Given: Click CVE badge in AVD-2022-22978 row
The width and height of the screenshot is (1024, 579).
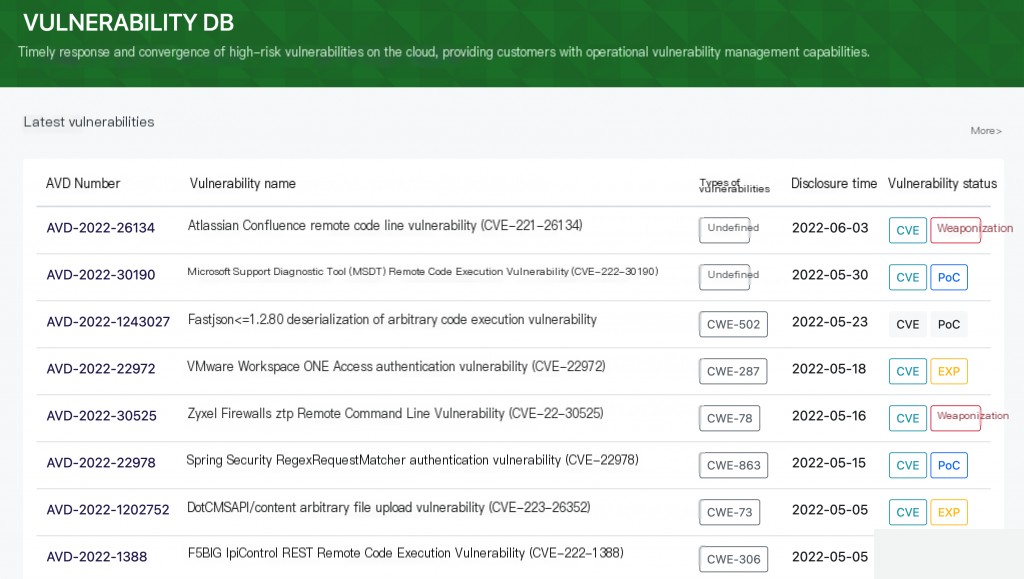Looking at the screenshot, I should pyautogui.click(x=908, y=465).
